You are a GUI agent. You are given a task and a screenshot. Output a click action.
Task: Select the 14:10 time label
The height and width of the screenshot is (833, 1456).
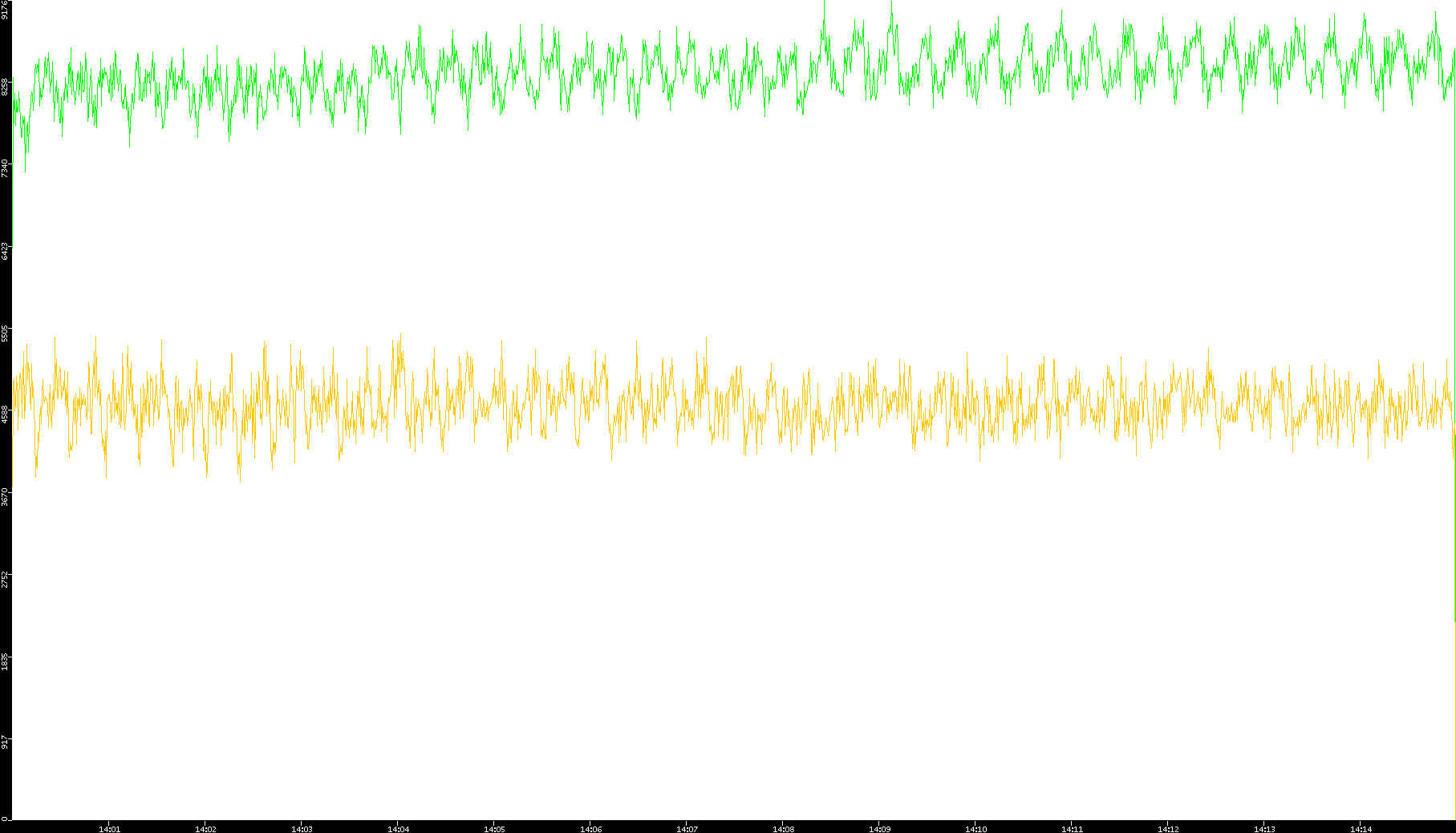click(x=975, y=829)
